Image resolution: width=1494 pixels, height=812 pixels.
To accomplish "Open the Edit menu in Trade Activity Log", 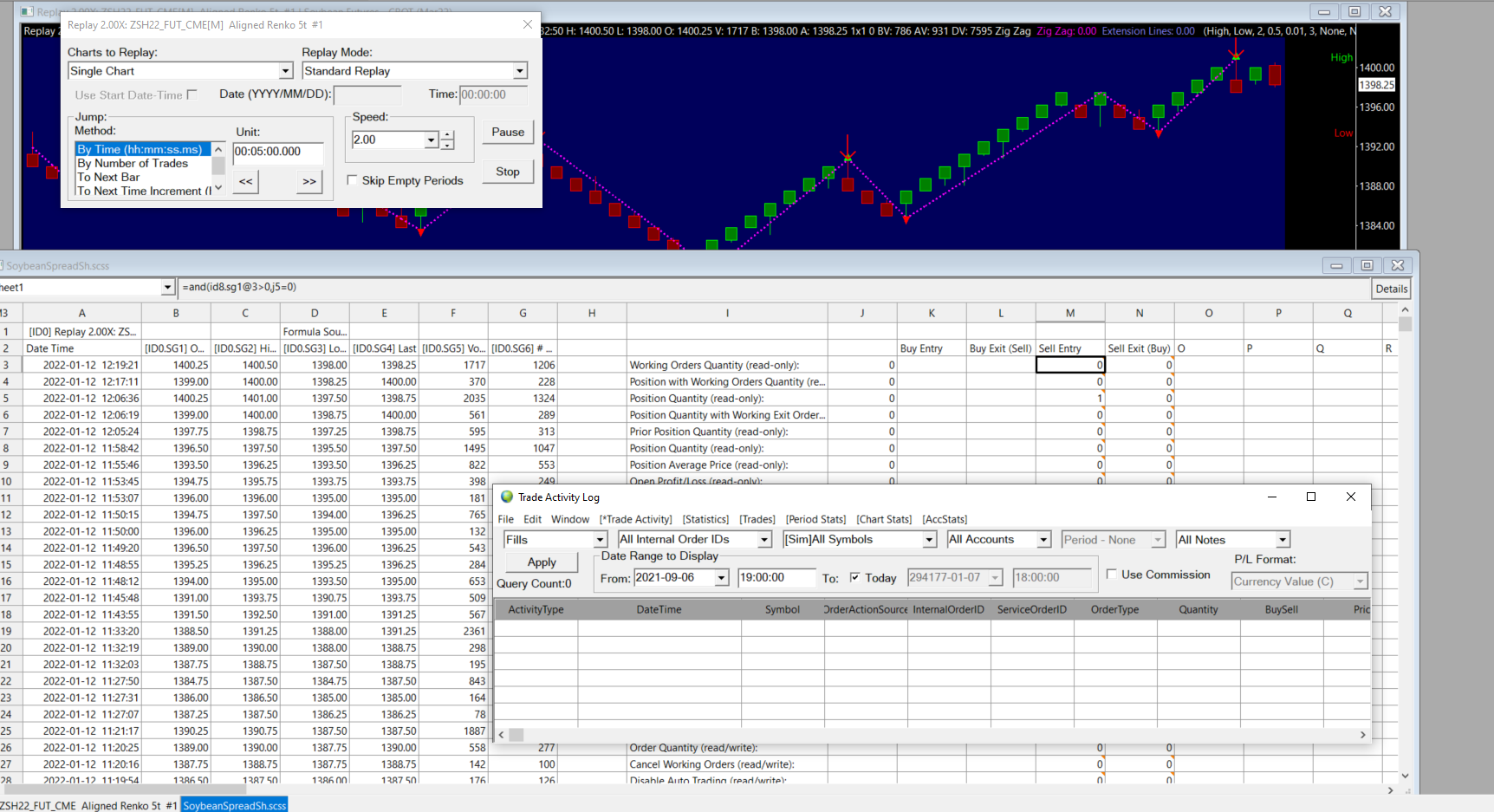I will point(533,519).
